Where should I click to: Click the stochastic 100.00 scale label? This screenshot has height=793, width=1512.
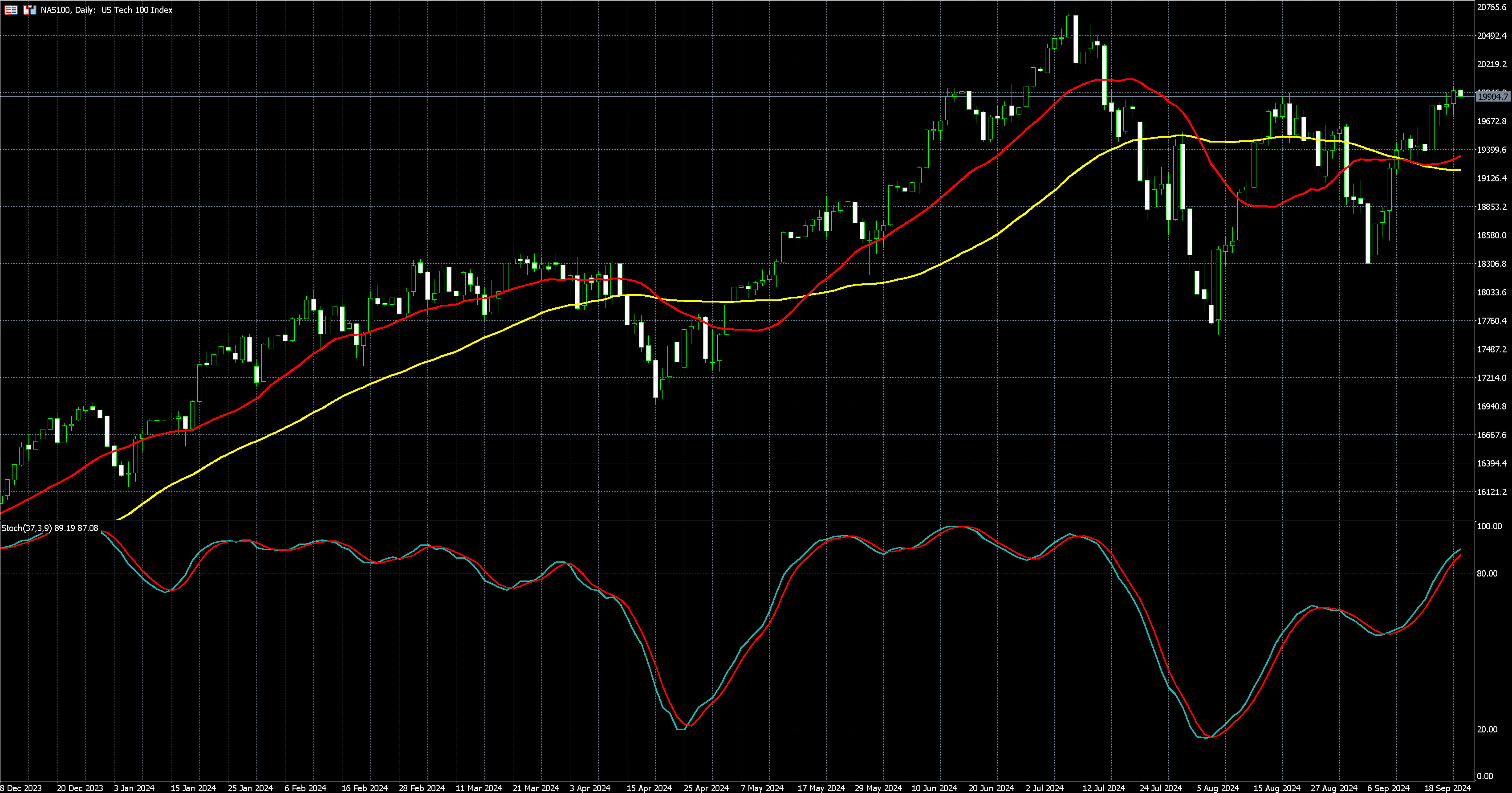(x=1489, y=526)
